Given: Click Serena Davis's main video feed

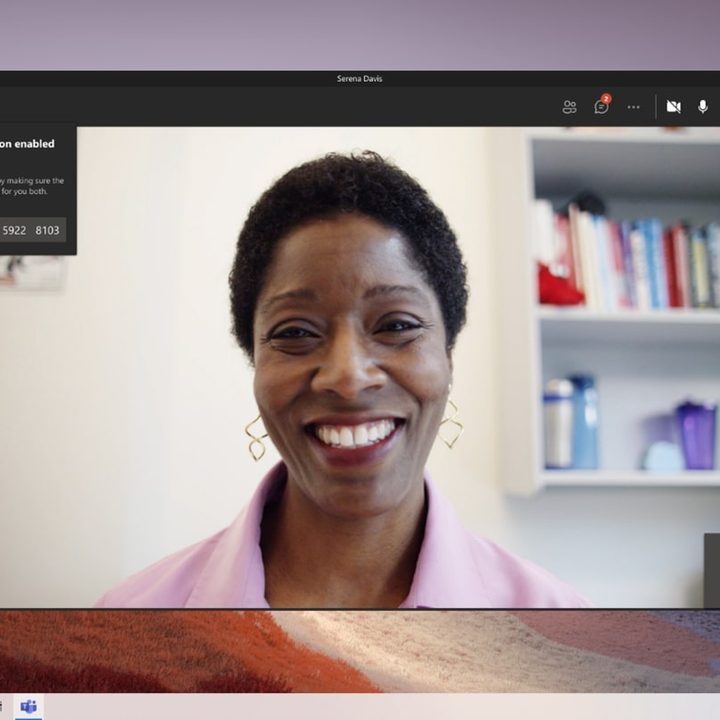Looking at the screenshot, I should point(360,367).
